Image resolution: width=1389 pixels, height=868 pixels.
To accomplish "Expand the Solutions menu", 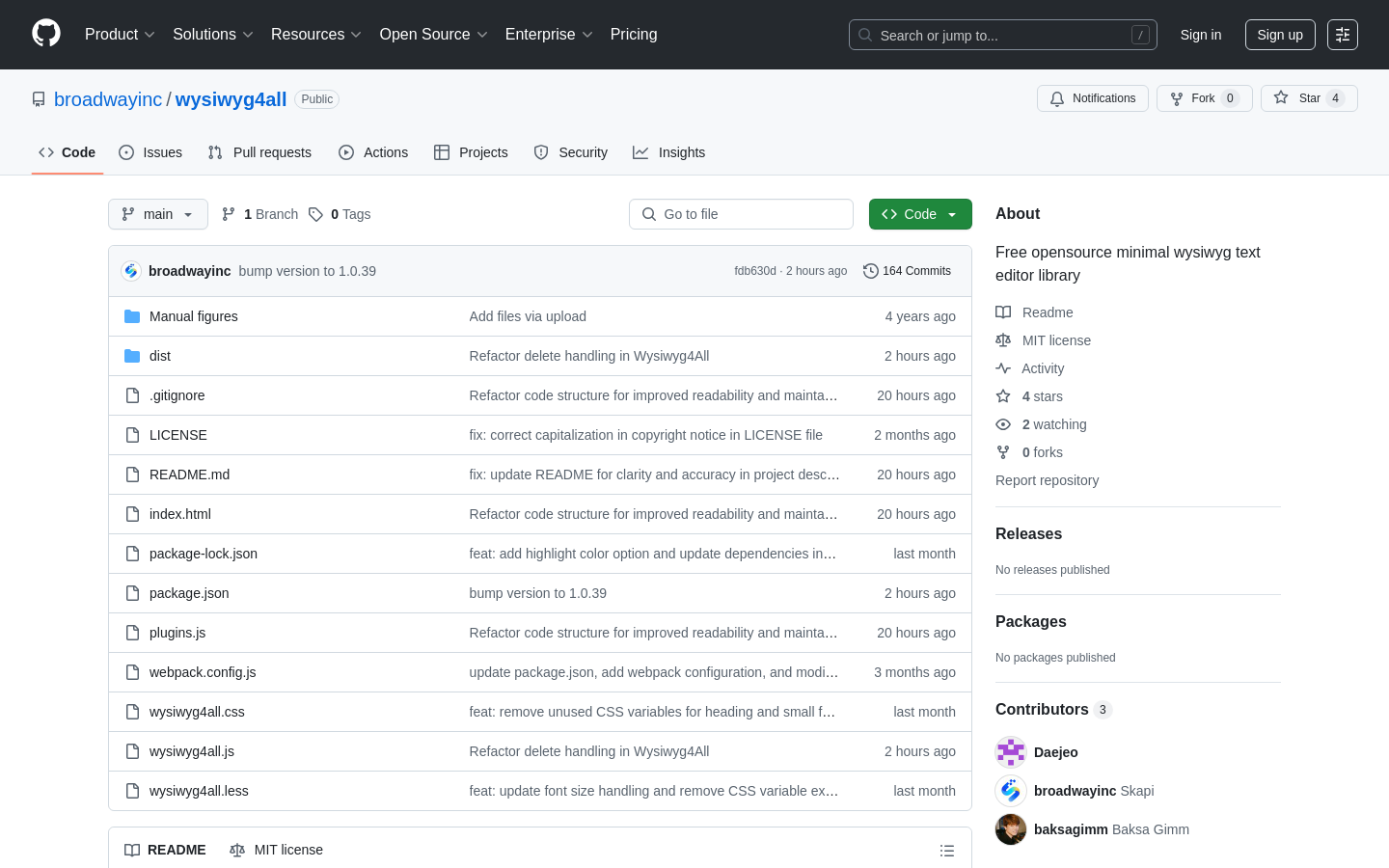I will [213, 35].
